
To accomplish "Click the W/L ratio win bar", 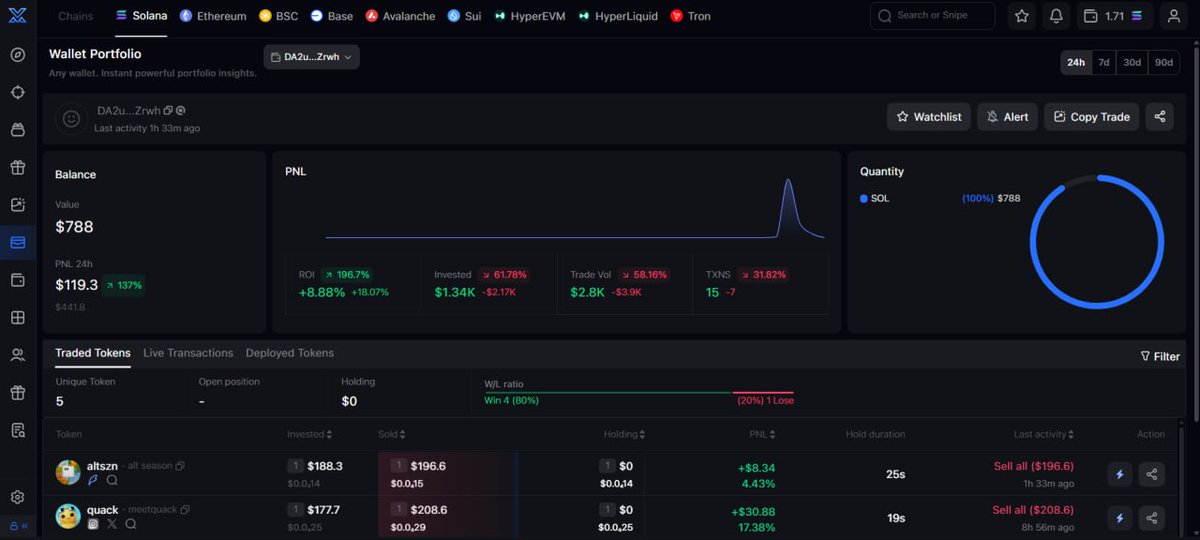I will [x=608, y=393].
